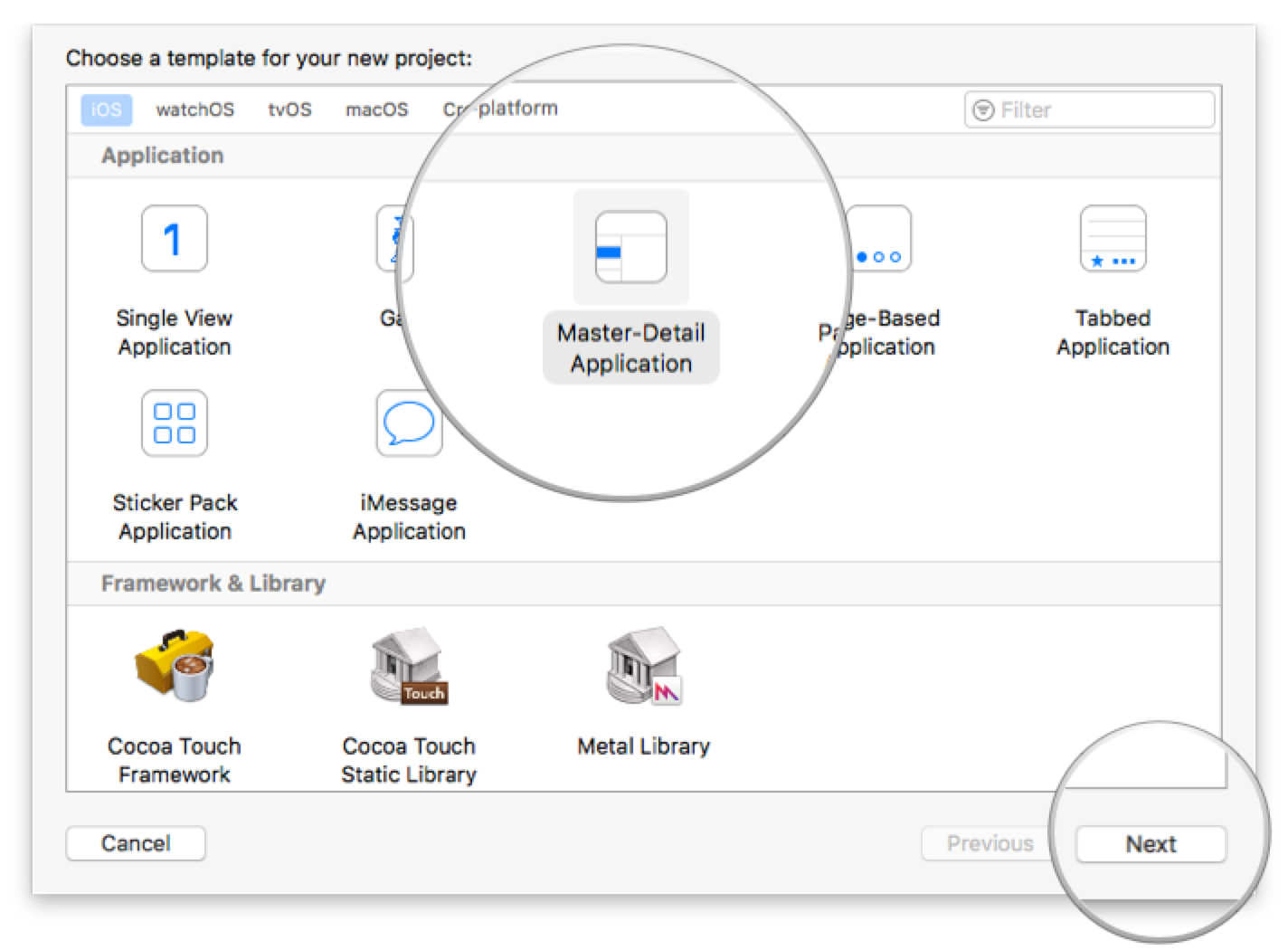This screenshot has width=1288, height=950.
Task: Switch to the watchOS platform tab
Action: [x=194, y=109]
